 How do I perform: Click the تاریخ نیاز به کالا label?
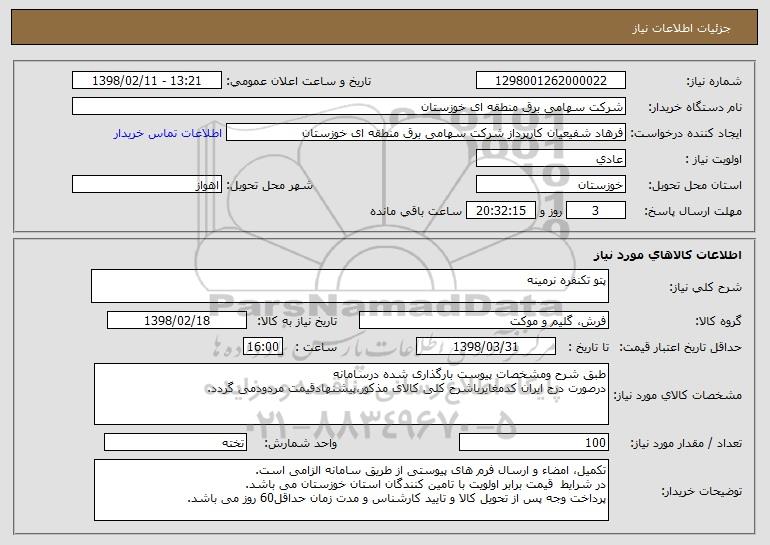[x=298, y=322]
